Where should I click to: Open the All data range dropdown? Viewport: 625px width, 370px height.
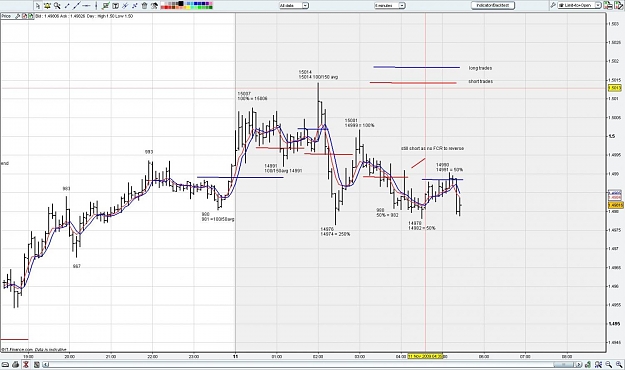294,6
